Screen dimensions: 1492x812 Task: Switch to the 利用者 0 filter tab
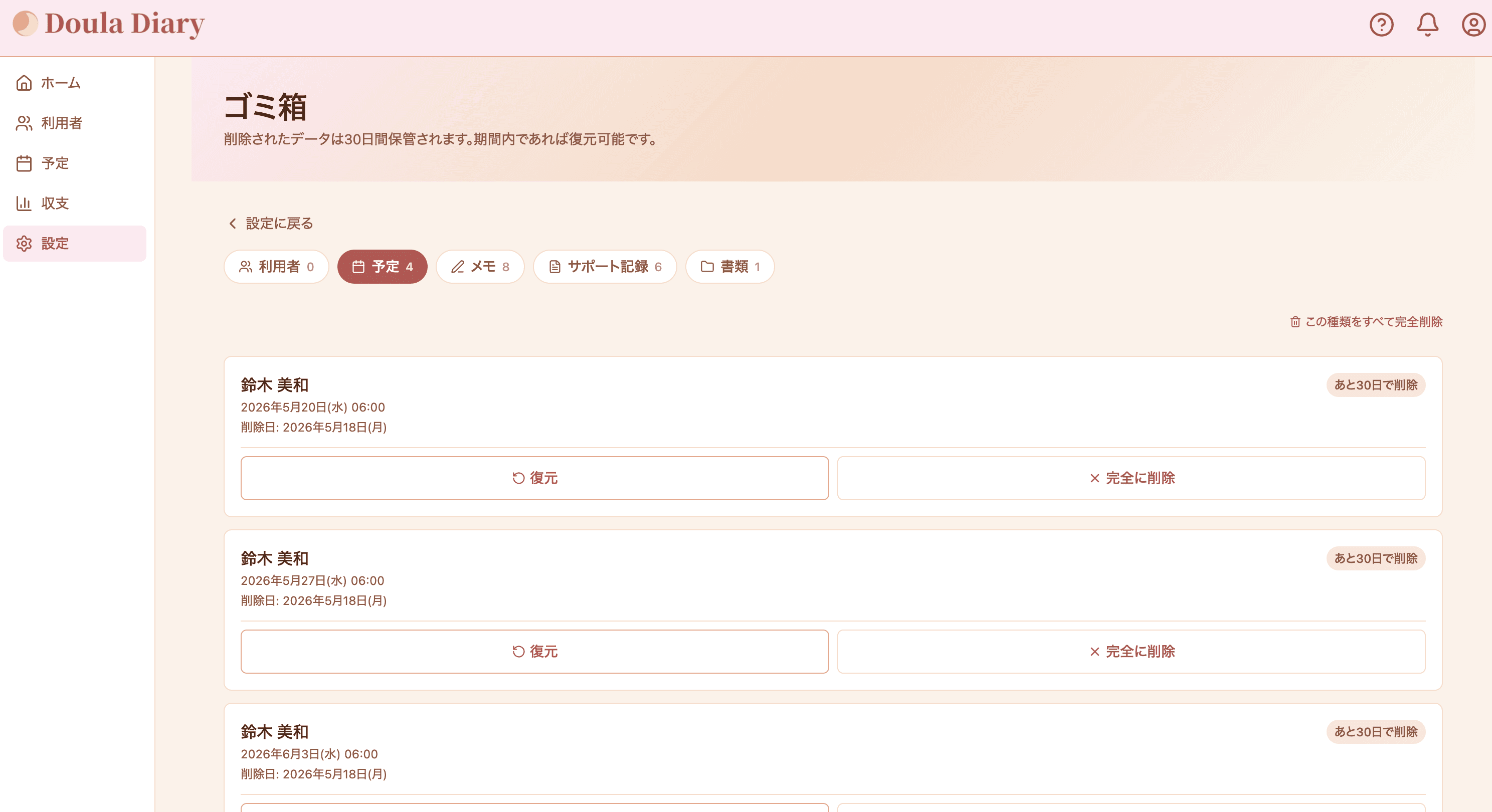pyautogui.click(x=276, y=267)
